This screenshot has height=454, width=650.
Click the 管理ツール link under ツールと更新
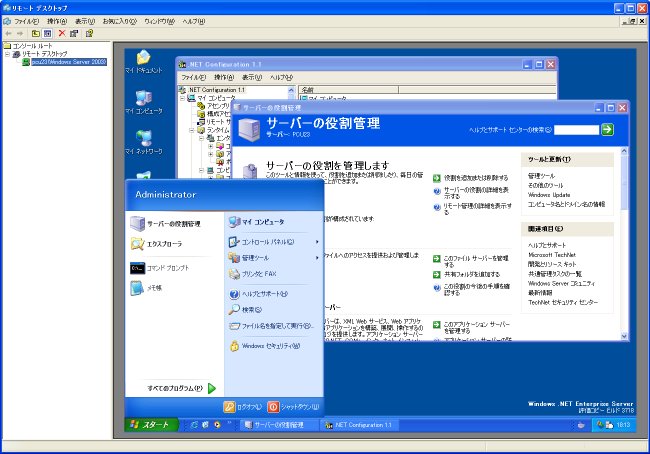pyautogui.click(x=541, y=176)
